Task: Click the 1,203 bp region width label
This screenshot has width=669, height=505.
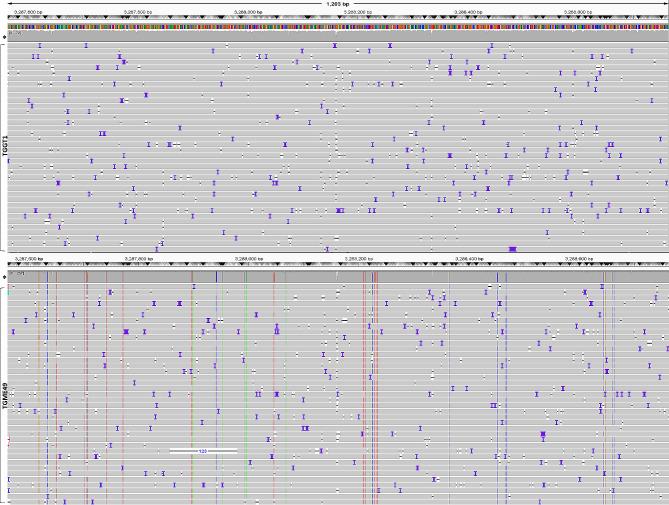Action: point(338,4)
